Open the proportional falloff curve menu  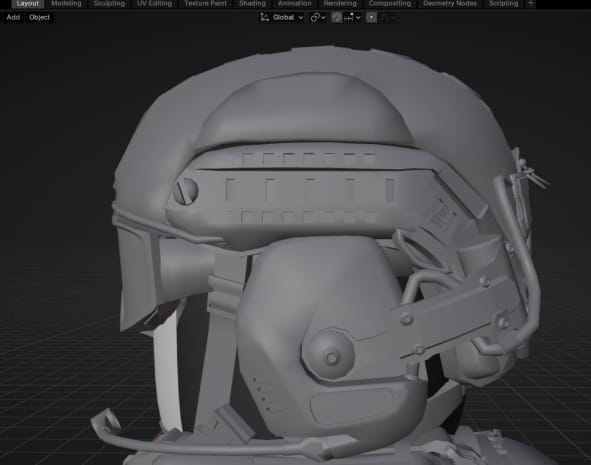pyautogui.click(x=387, y=17)
